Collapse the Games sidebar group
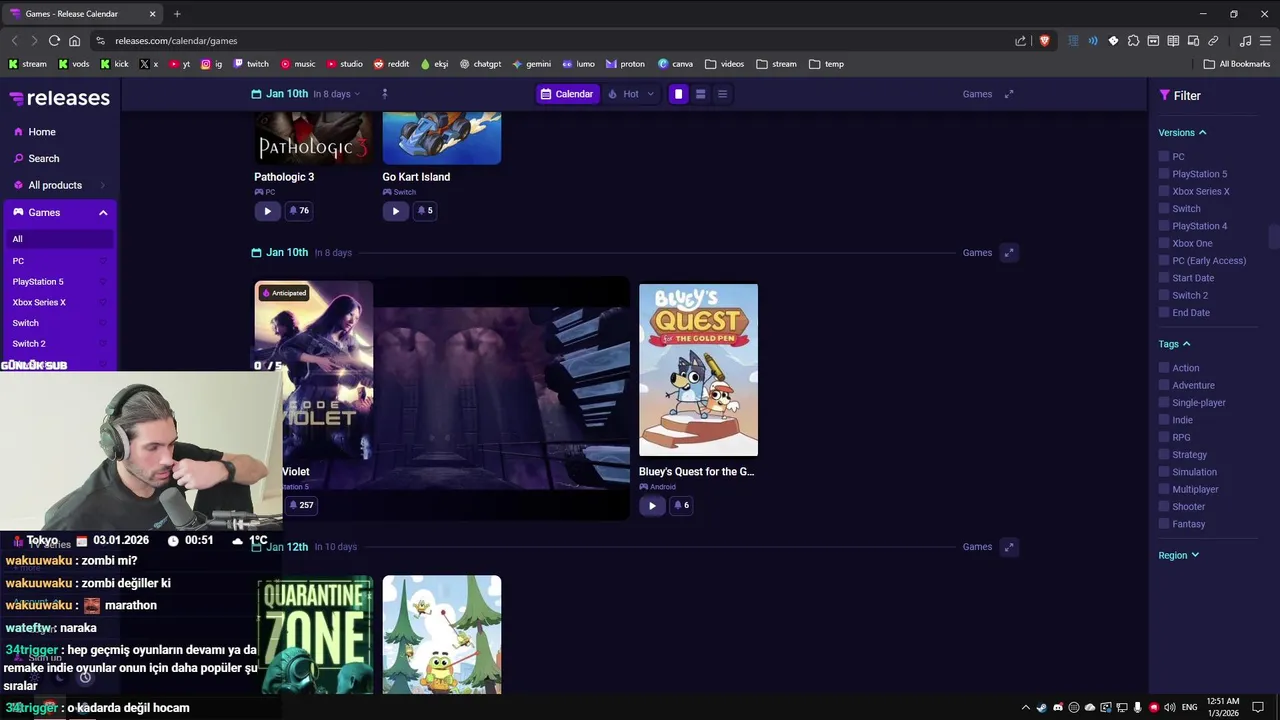Image resolution: width=1280 pixels, height=720 pixels. [x=103, y=213]
